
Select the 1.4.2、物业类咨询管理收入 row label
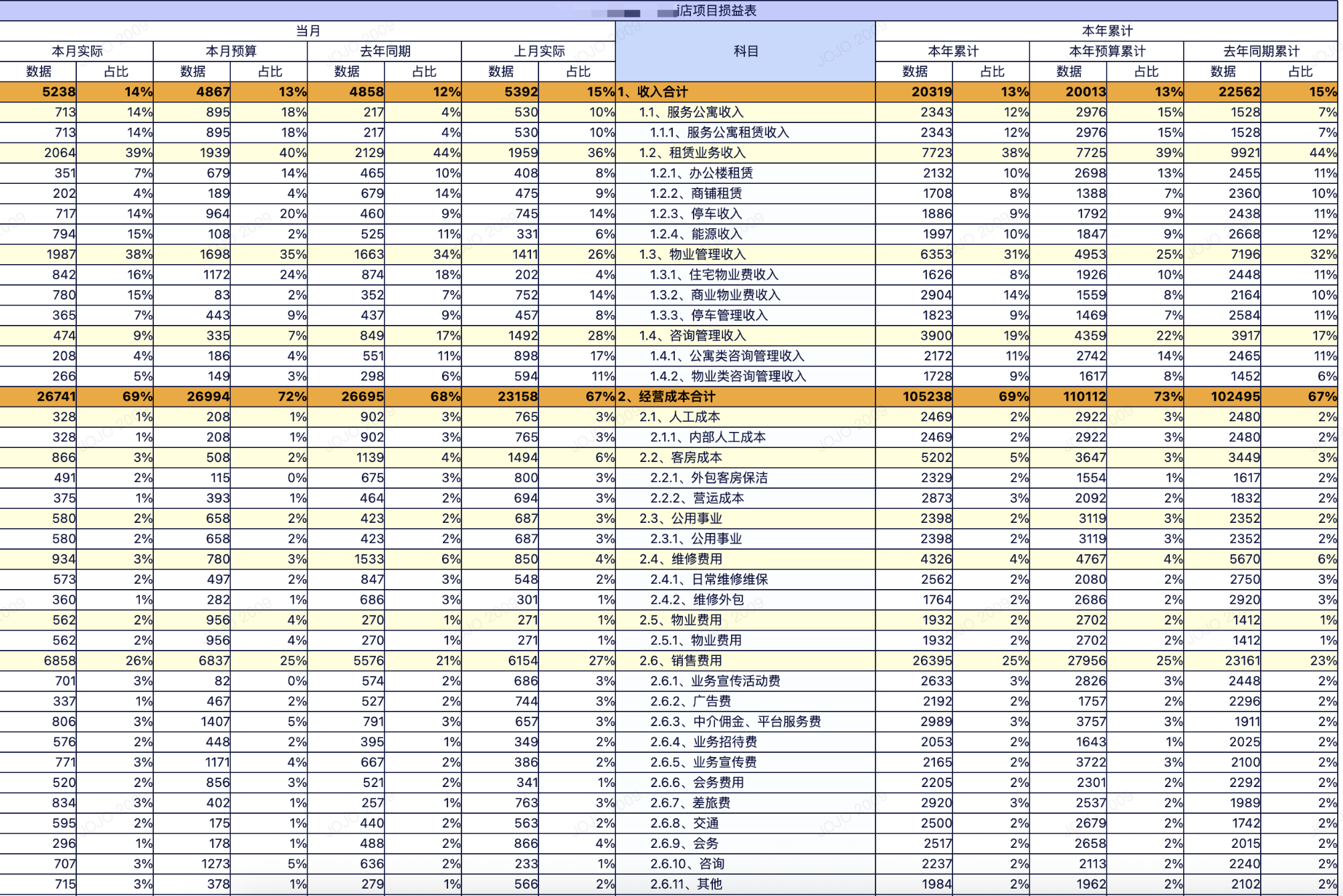(x=728, y=376)
